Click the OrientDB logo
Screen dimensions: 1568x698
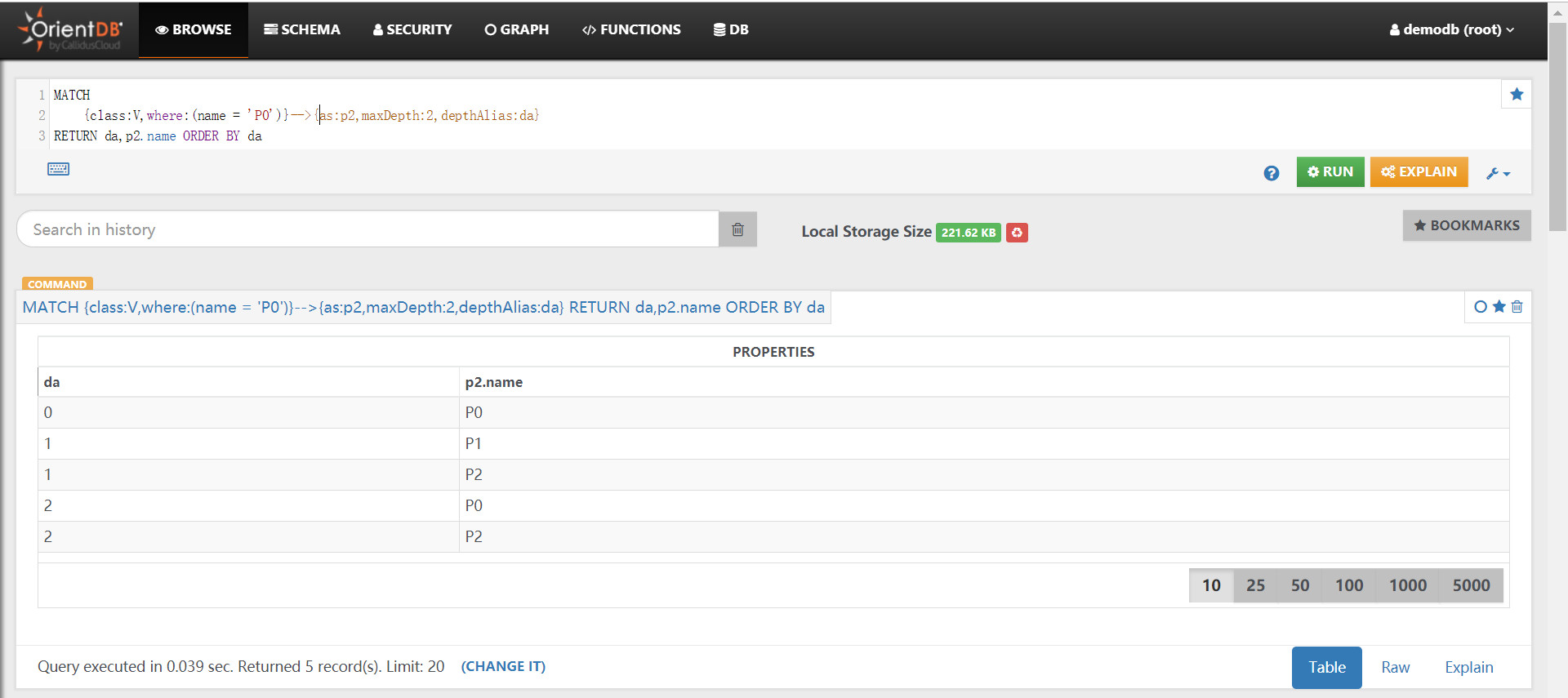(70, 30)
